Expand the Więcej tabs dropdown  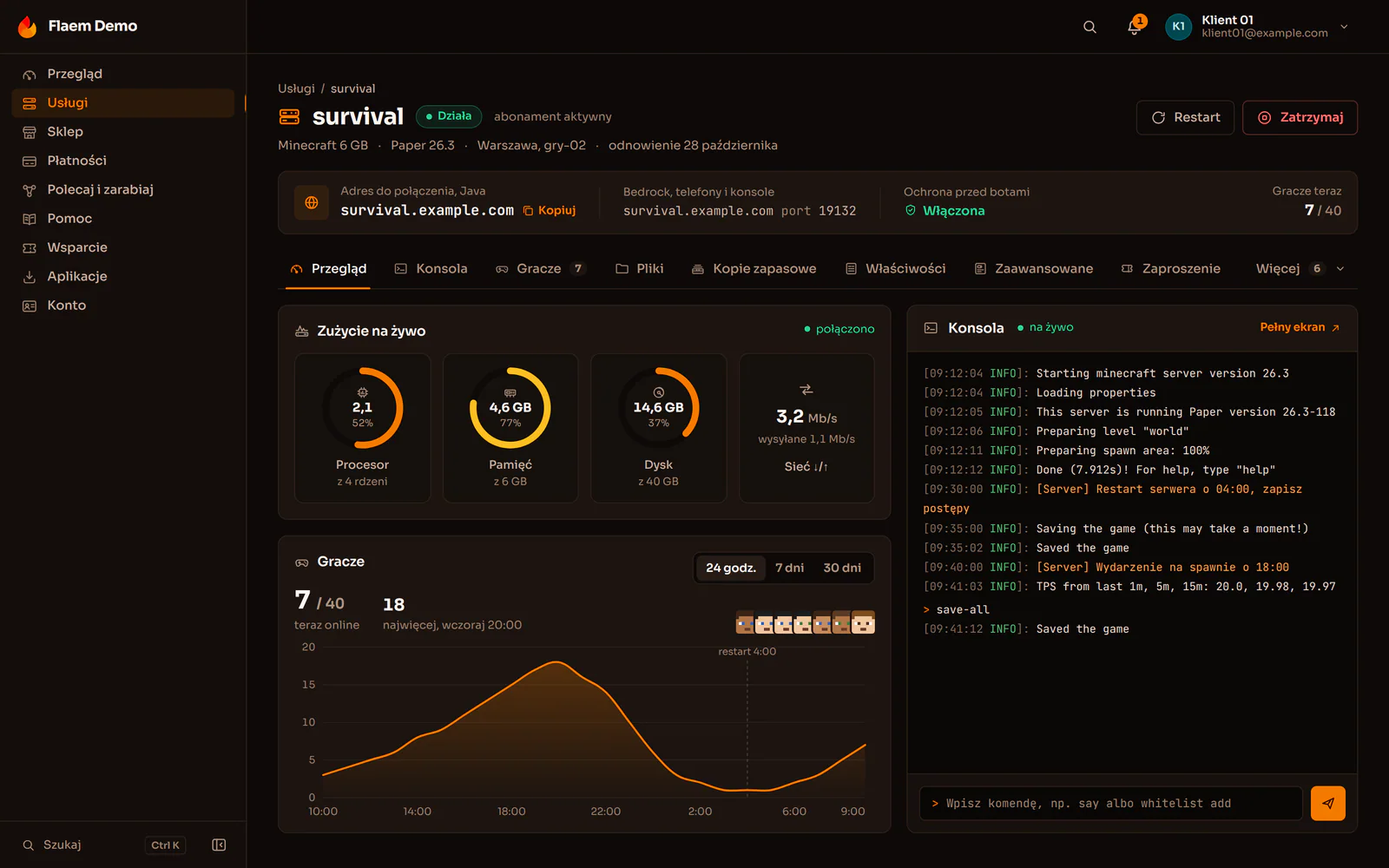tap(1300, 269)
